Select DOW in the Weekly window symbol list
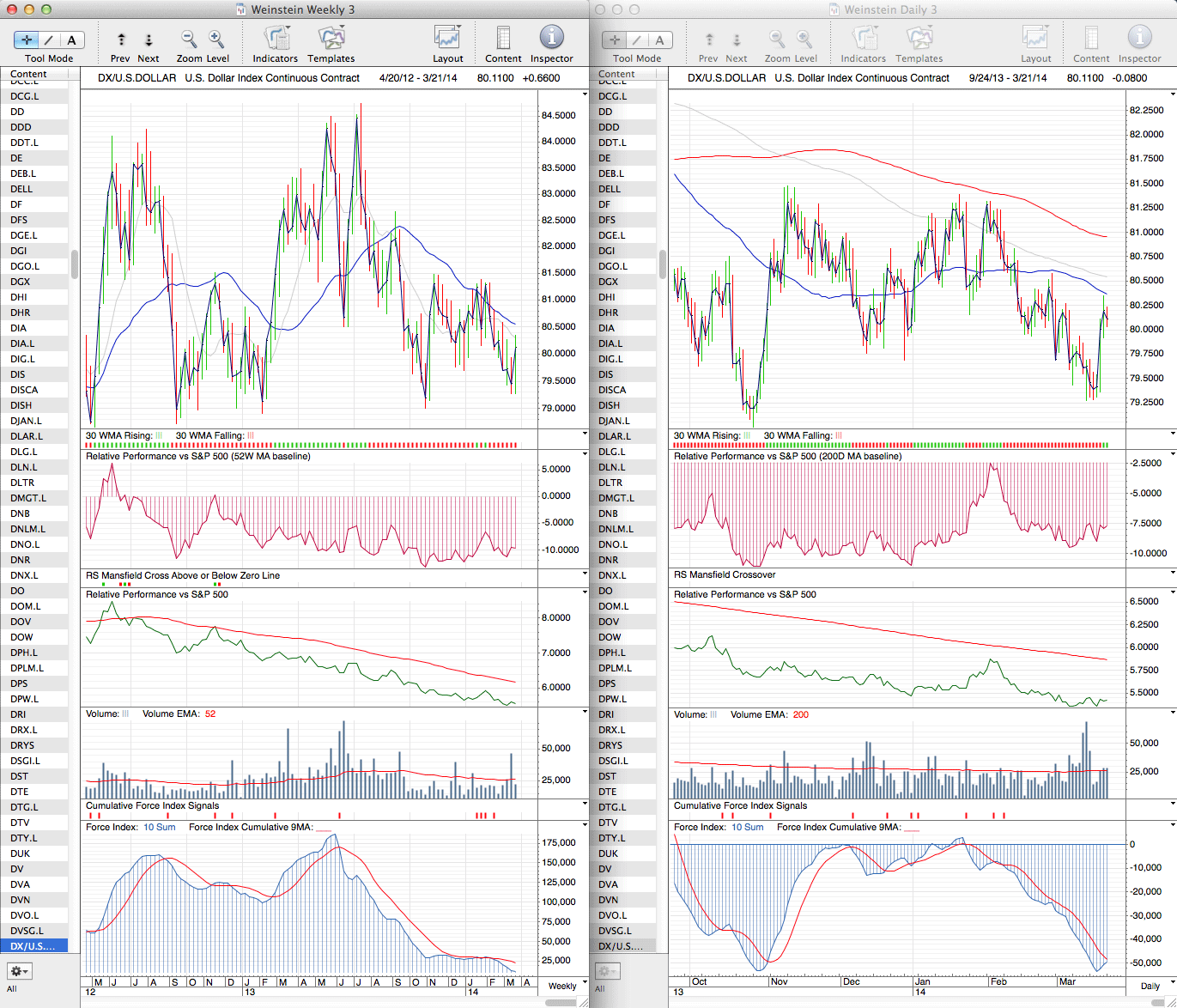 coord(21,637)
